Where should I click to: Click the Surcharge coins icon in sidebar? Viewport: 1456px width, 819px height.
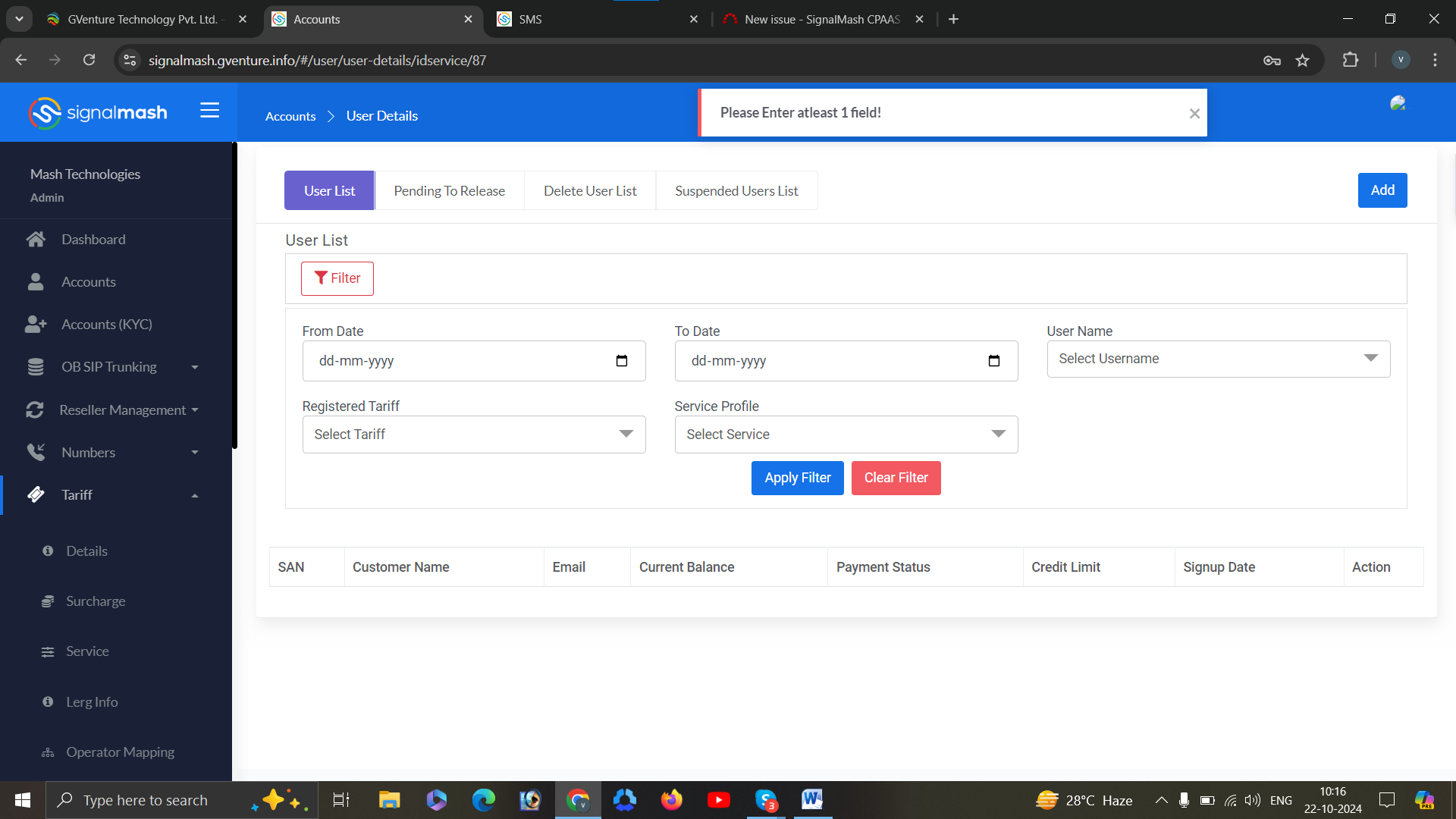(x=48, y=601)
